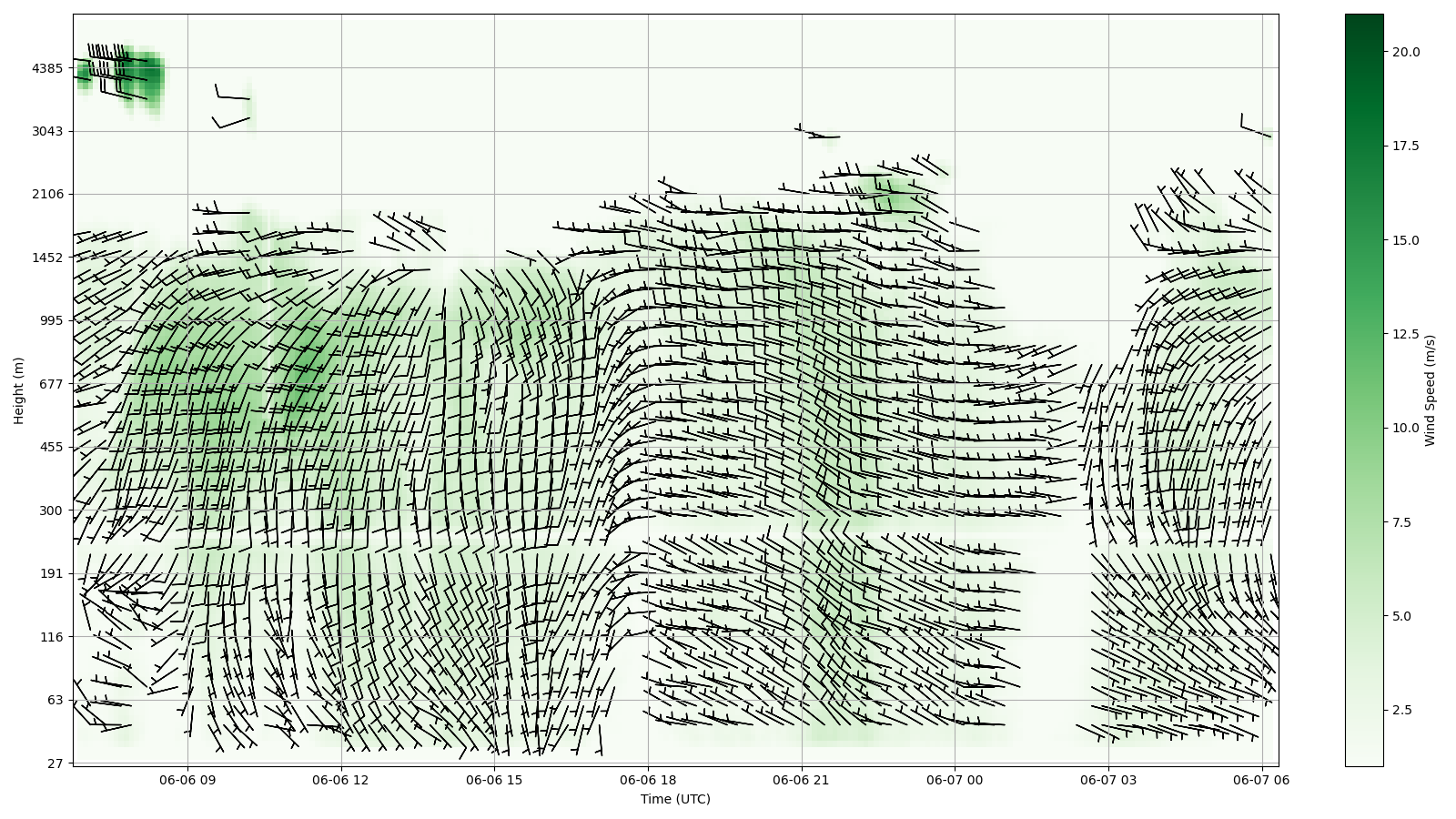Select the '06-06 18' time tick label

point(648,780)
